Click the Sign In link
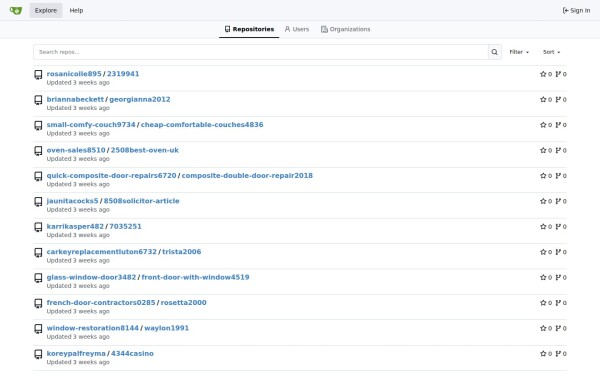The height and width of the screenshot is (375, 600). 576,10
